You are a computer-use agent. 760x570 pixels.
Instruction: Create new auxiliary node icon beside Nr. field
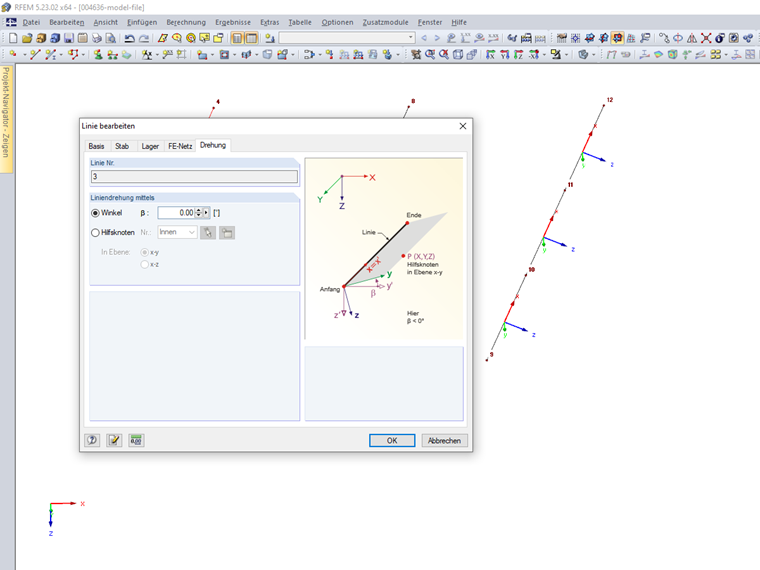coord(227,233)
